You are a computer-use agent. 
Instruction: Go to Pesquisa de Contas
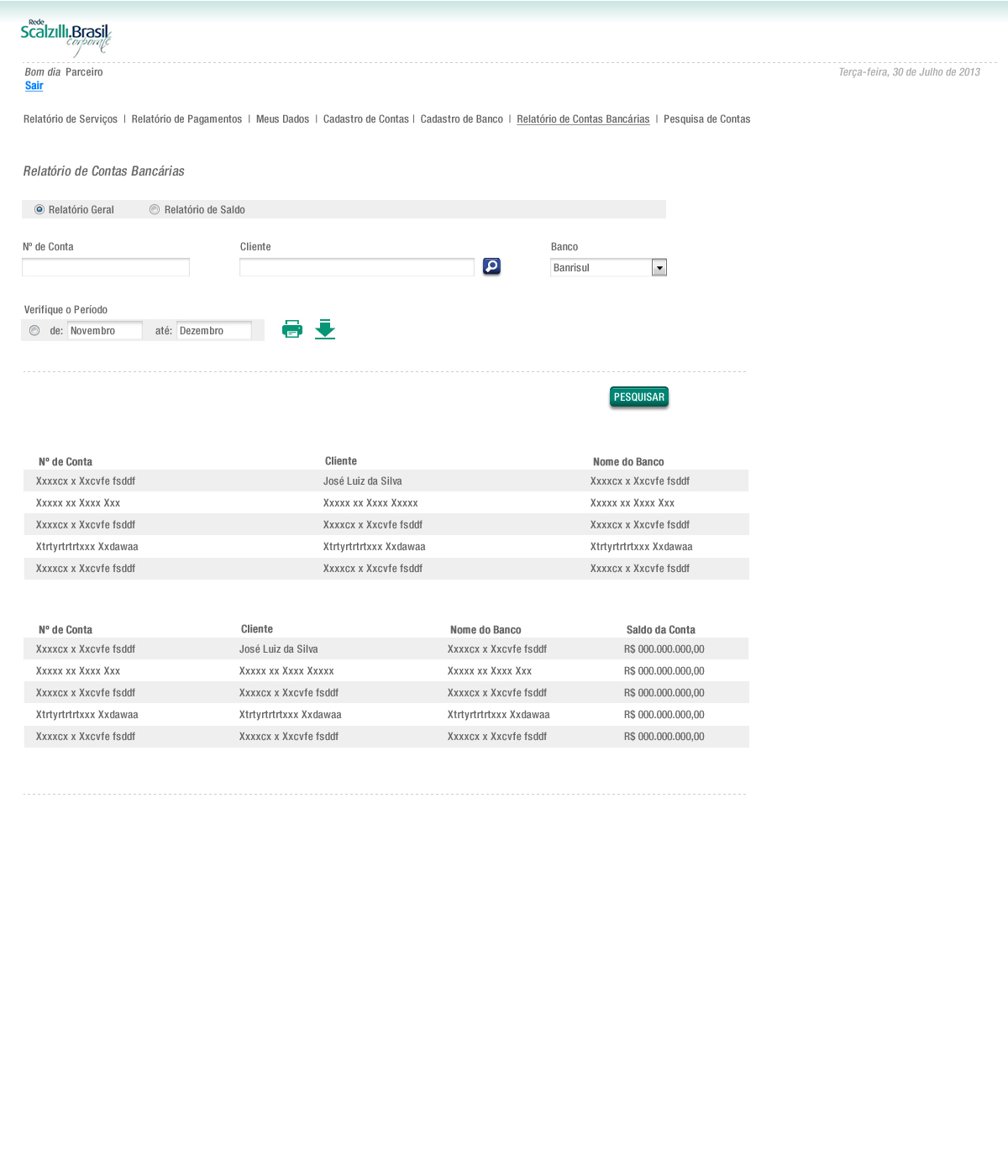[706, 119]
